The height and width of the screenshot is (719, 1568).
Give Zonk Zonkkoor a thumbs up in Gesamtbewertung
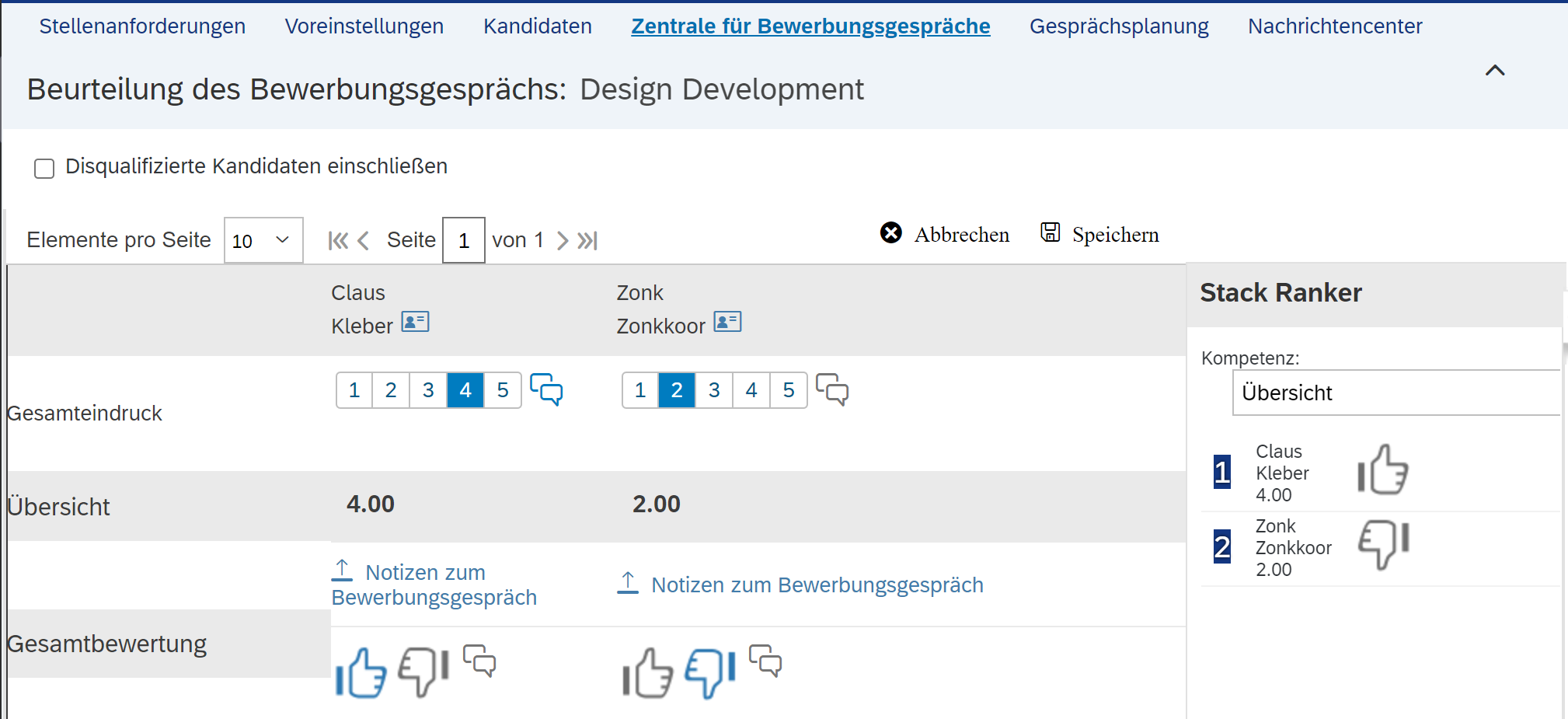click(647, 672)
